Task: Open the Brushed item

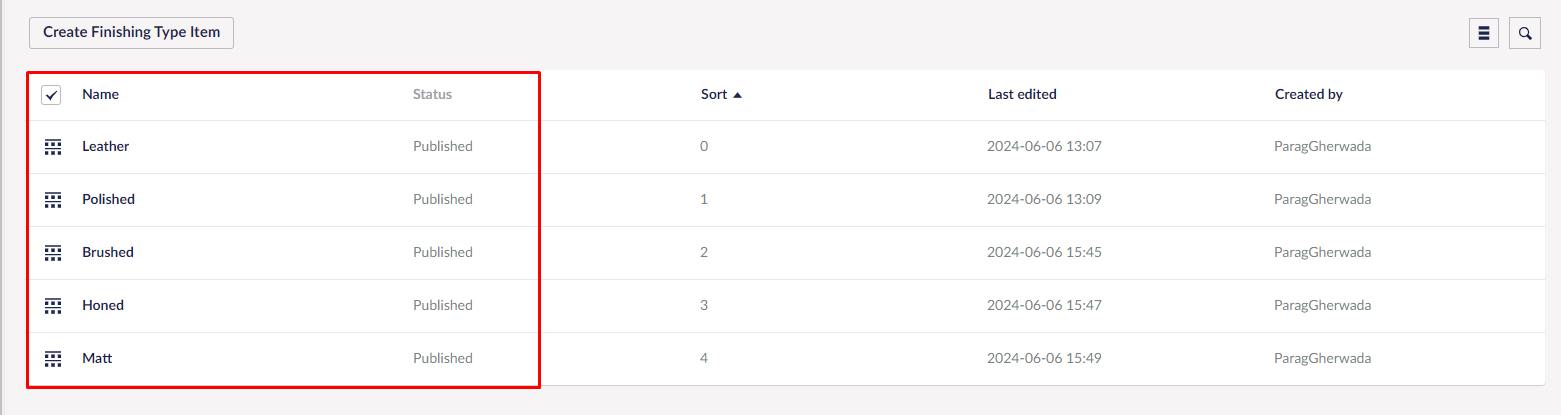Action: (108, 252)
